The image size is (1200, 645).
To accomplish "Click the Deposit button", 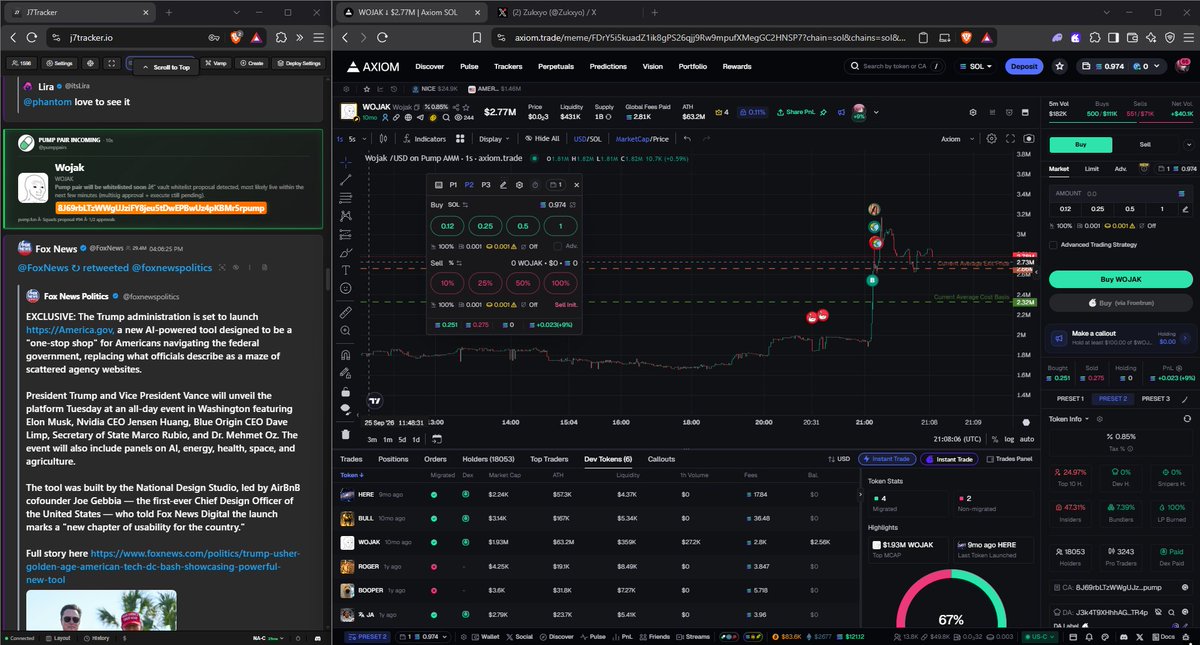I will click(1025, 66).
